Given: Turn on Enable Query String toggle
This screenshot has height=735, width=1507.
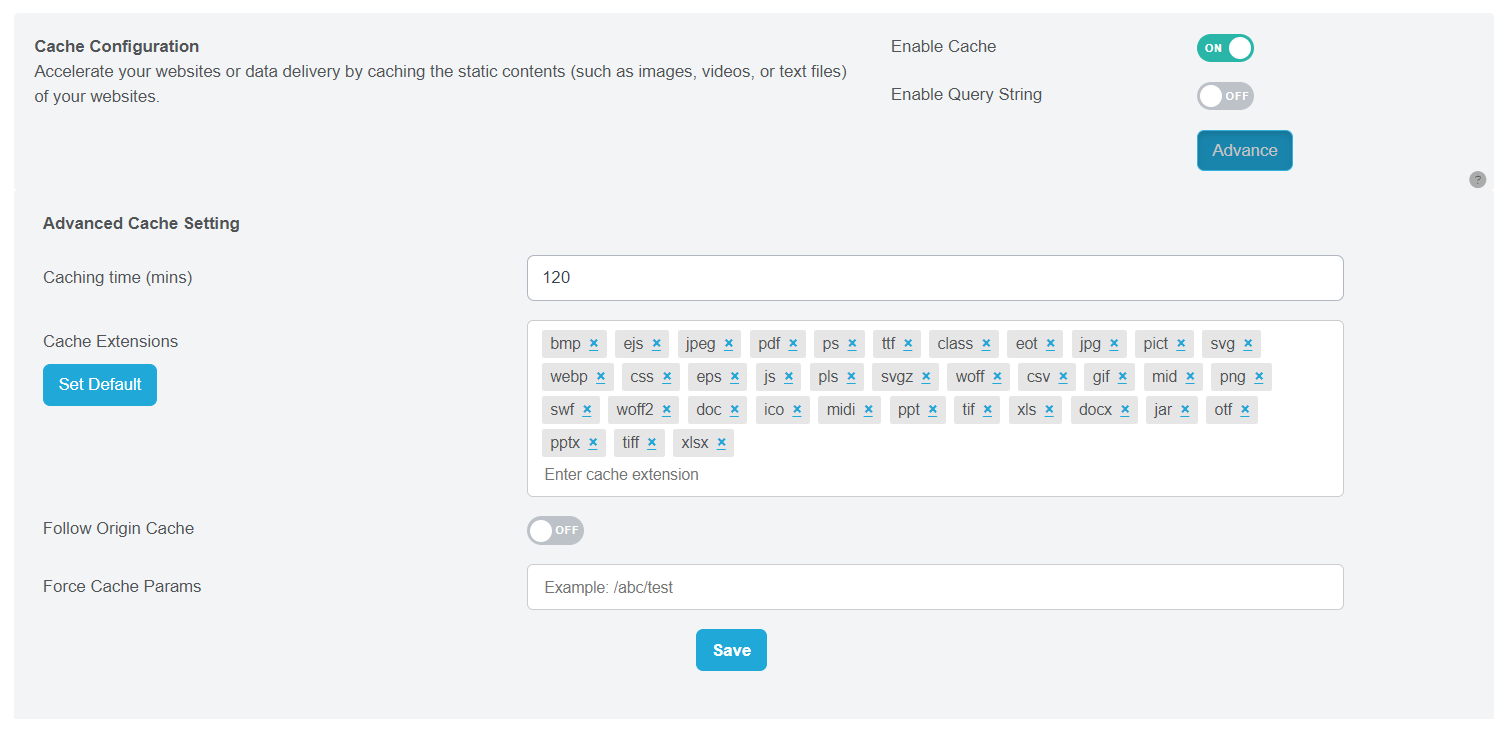Looking at the screenshot, I should [1224, 96].
